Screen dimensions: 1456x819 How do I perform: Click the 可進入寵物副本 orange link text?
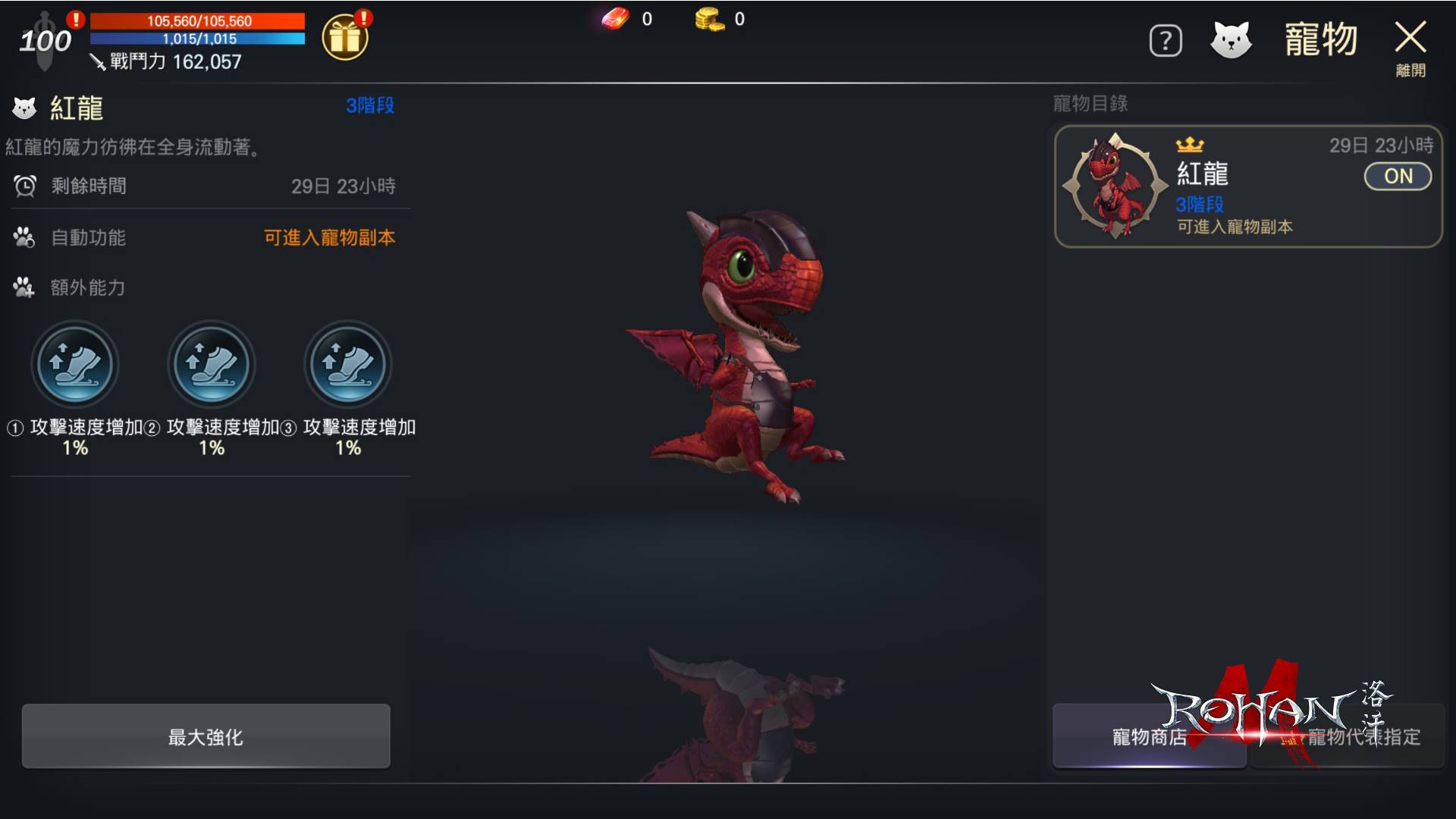click(x=329, y=238)
